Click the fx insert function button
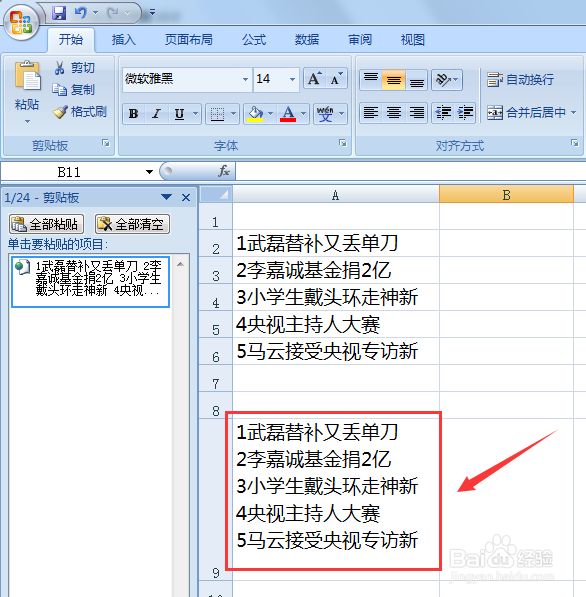The width and height of the screenshot is (586, 597). click(x=224, y=171)
